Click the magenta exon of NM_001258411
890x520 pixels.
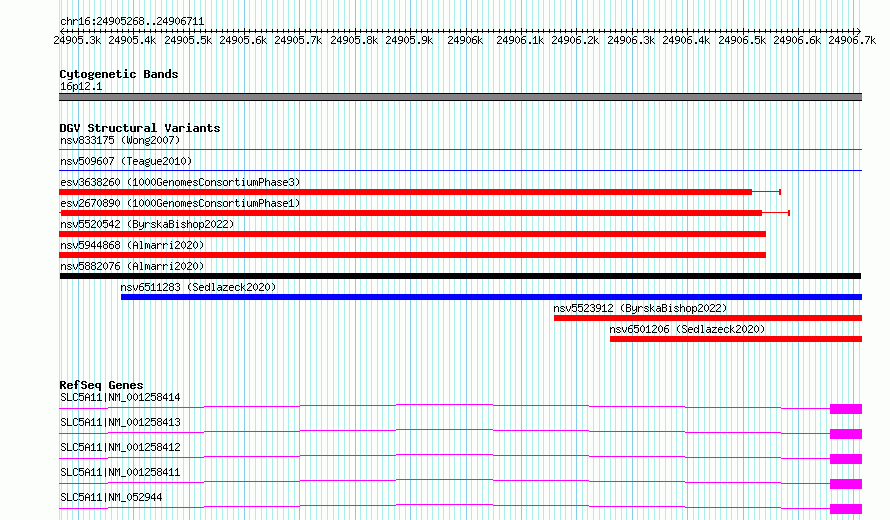click(x=846, y=484)
